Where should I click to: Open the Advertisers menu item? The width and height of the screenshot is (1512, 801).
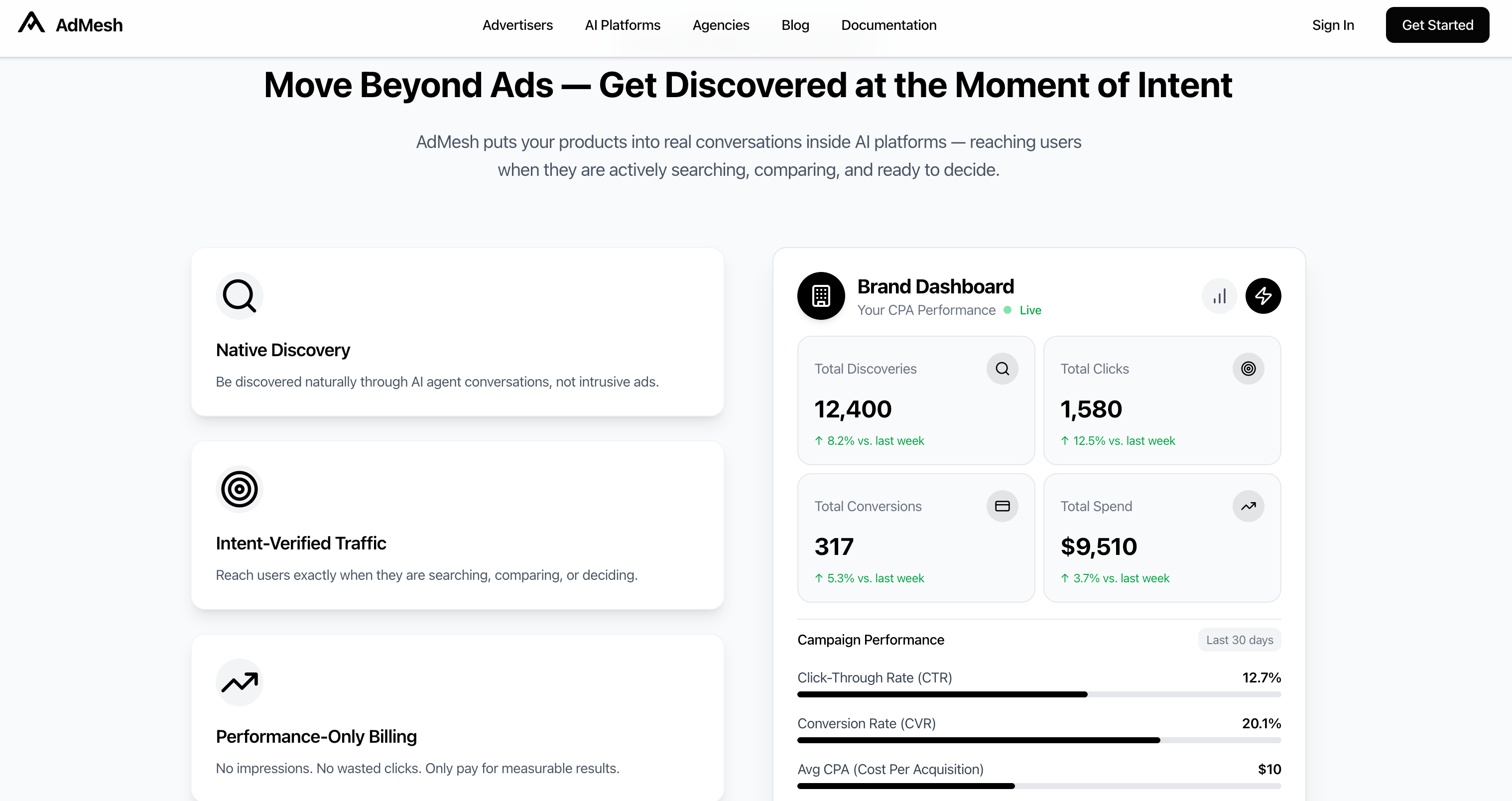pos(517,25)
